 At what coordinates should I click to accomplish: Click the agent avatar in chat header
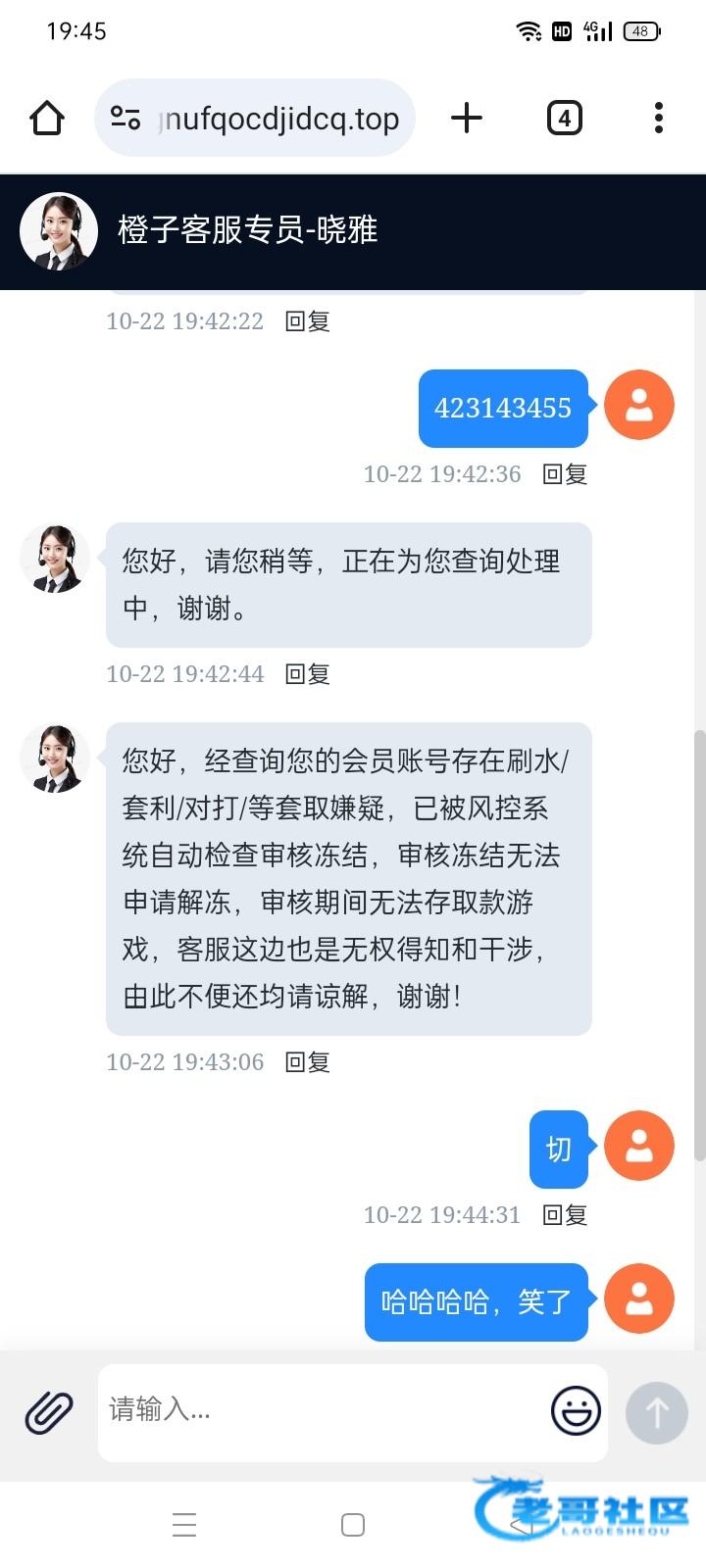coord(59,231)
